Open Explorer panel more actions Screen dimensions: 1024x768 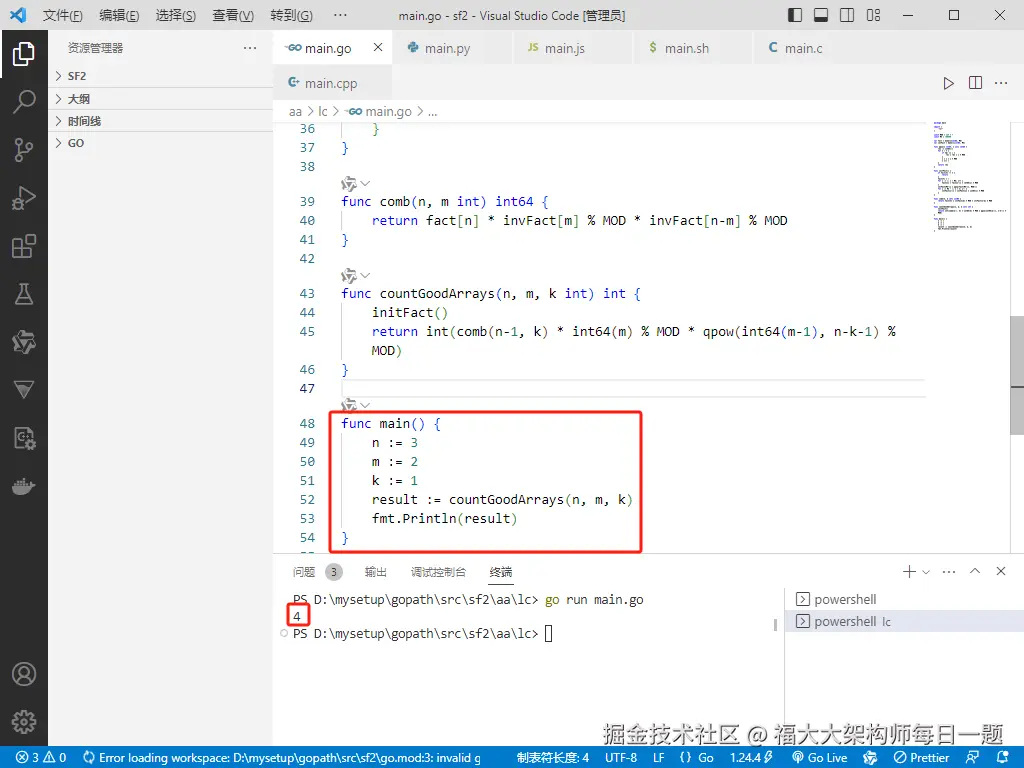[249, 48]
